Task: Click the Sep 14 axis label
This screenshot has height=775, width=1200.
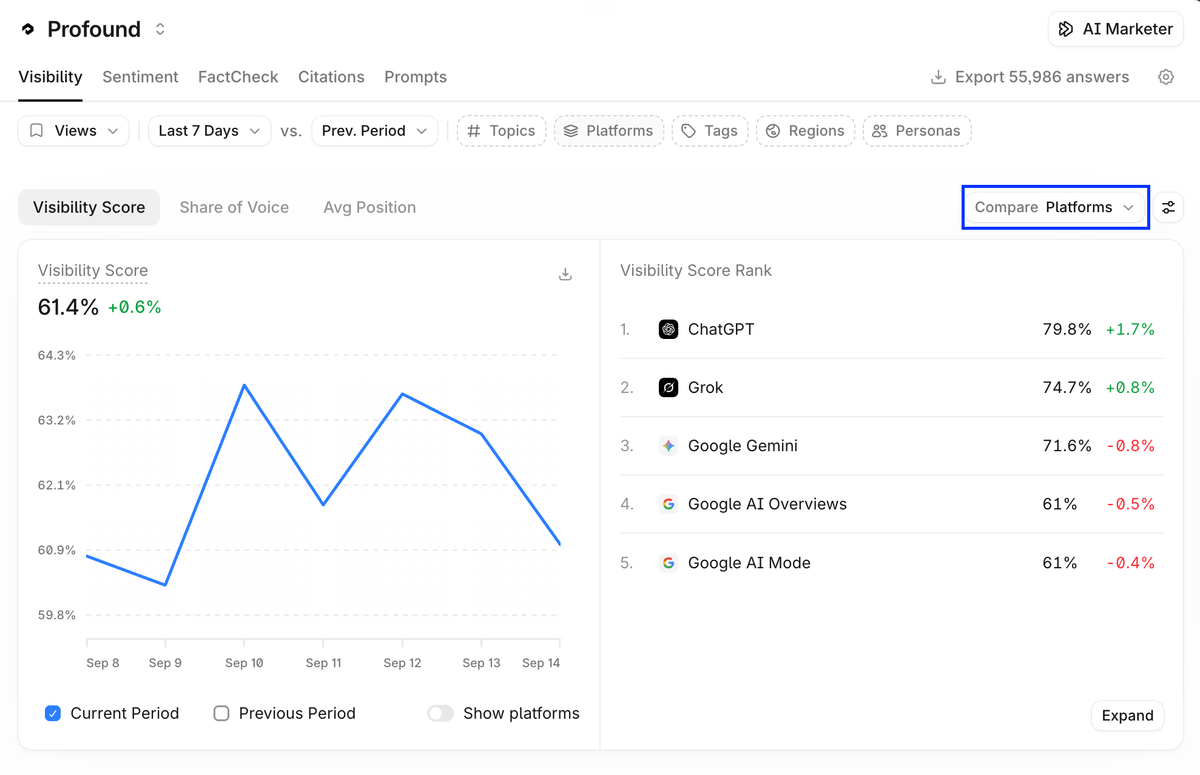Action: tap(540, 663)
